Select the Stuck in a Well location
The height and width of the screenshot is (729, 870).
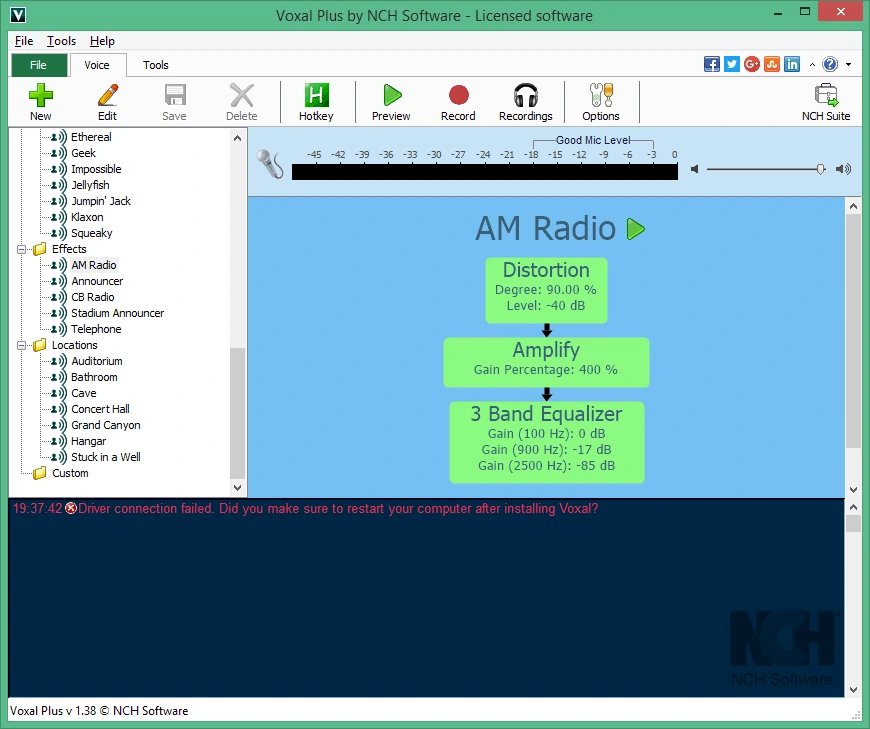coord(105,458)
